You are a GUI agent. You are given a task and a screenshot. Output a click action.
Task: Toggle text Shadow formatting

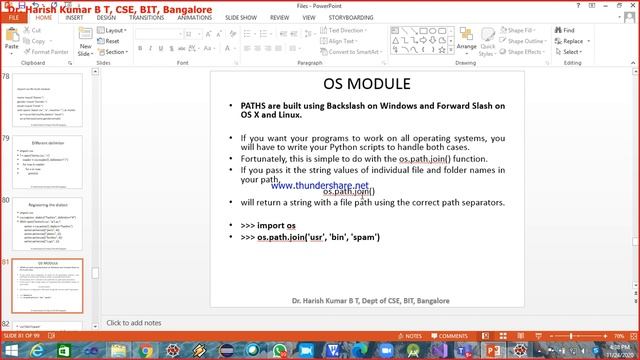[171, 49]
